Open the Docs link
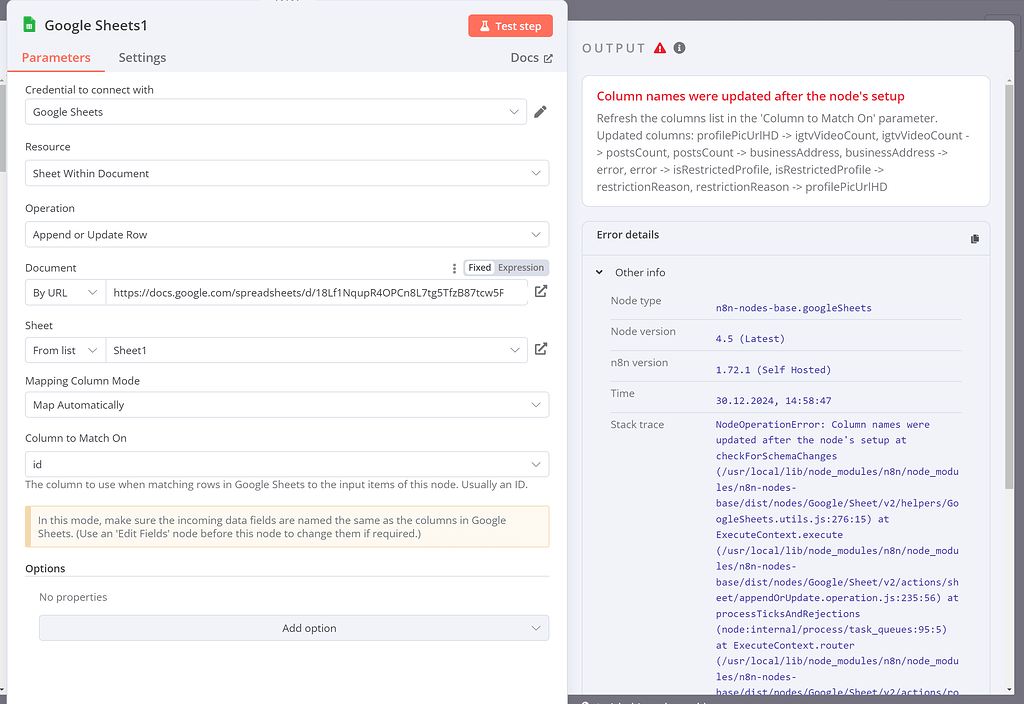1024x704 pixels. click(531, 58)
